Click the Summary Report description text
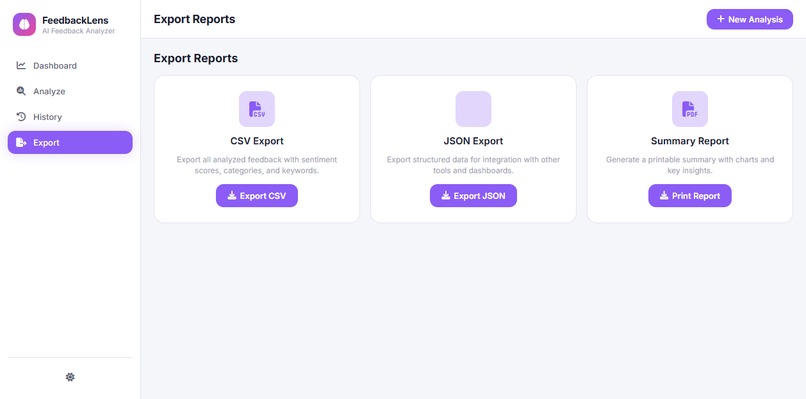This screenshot has height=399, width=806. 690,165
